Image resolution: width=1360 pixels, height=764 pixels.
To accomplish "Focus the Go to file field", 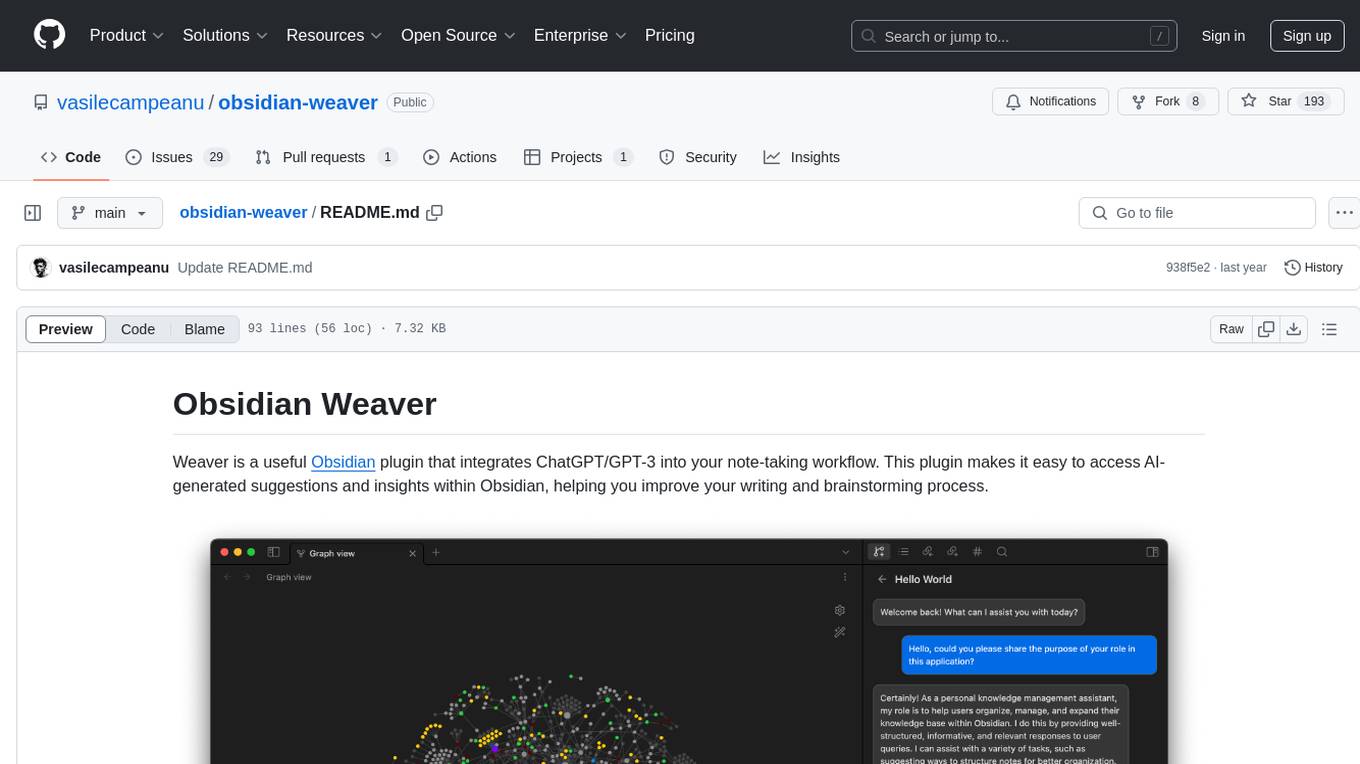I will (1197, 213).
